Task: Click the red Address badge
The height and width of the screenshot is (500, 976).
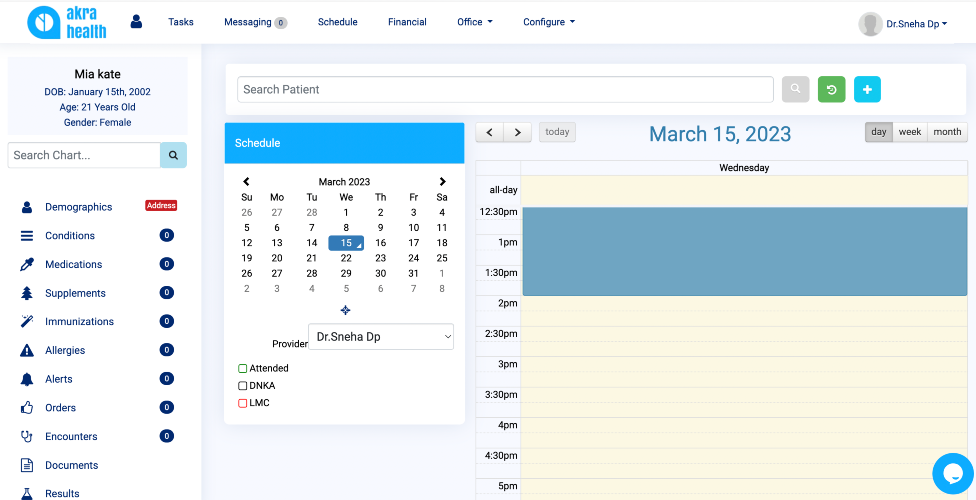Action: [161, 205]
